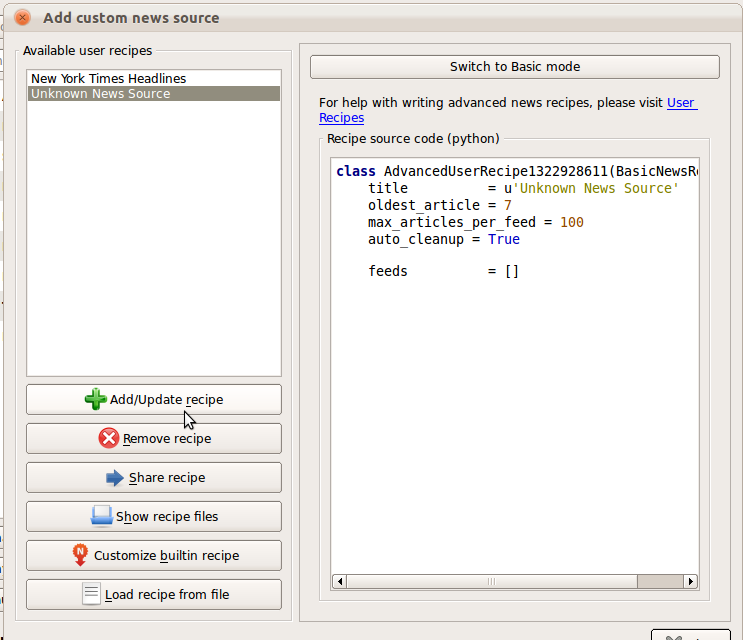The width and height of the screenshot is (743, 640).
Task: Switch to Basic mode
Action: pos(514,67)
